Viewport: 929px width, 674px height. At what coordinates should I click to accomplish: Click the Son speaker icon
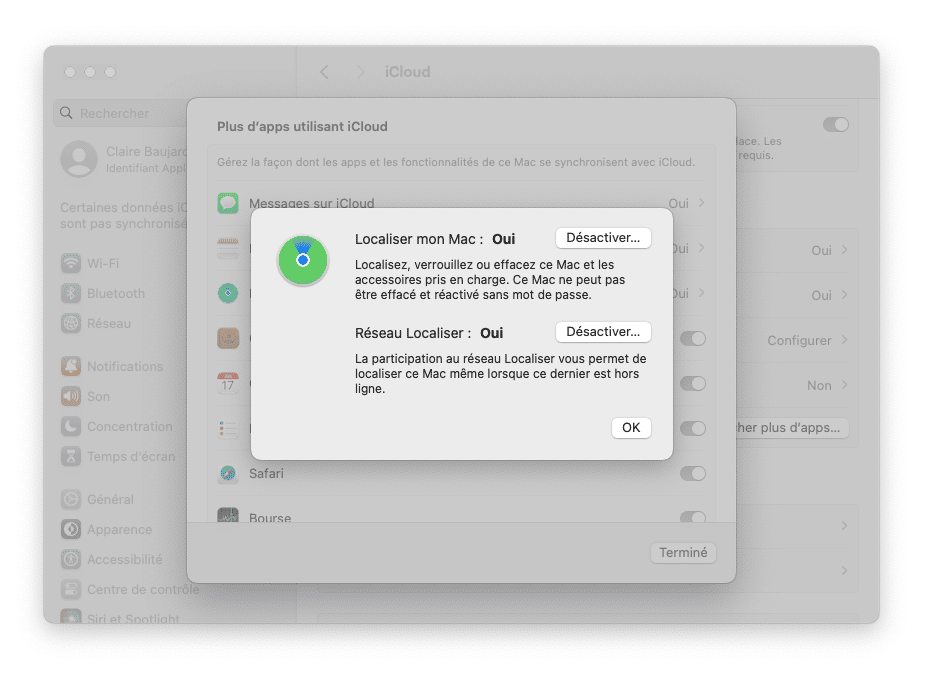coord(71,396)
